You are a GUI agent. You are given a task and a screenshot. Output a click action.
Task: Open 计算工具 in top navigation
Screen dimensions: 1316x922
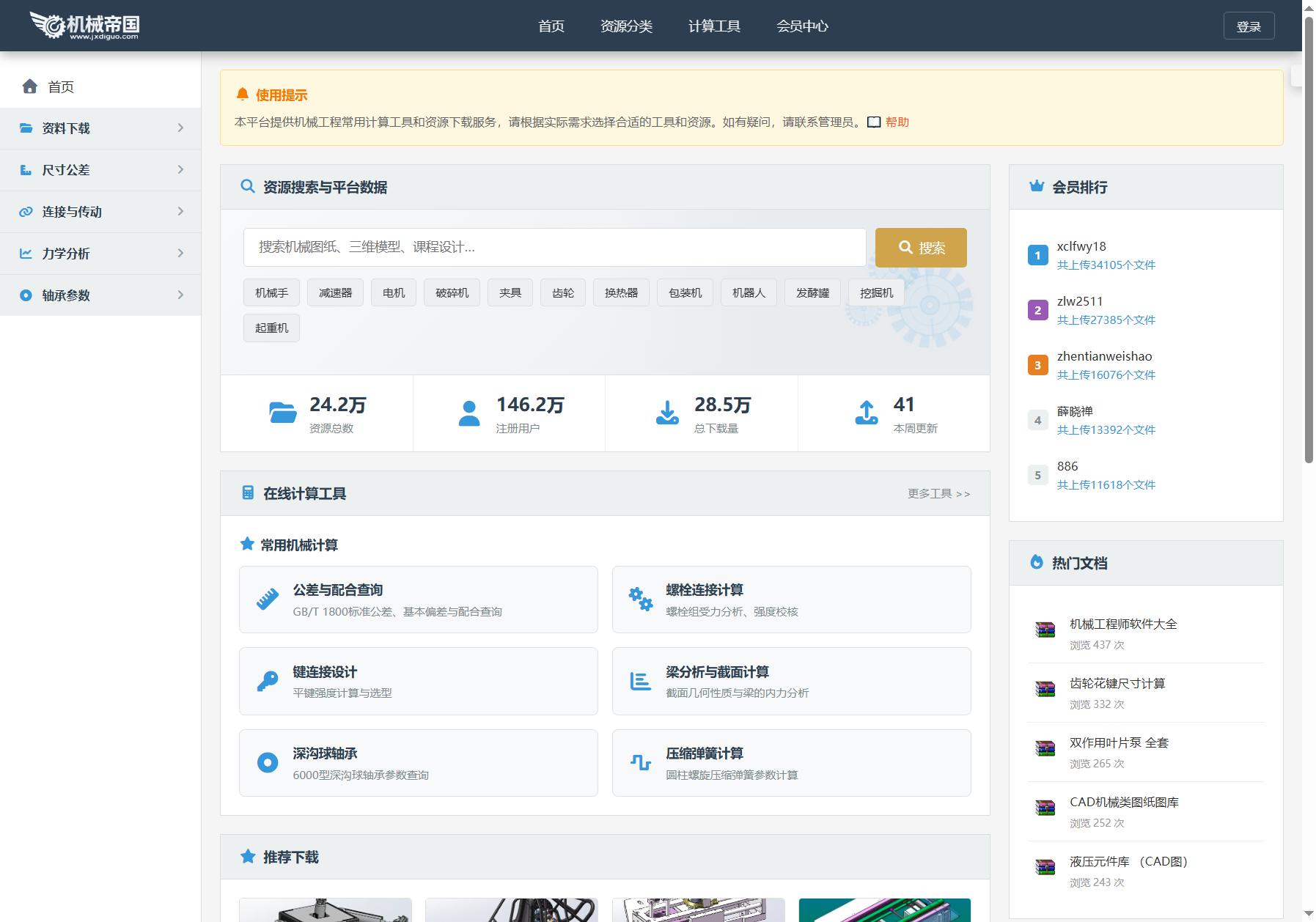click(x=714, y=26)
